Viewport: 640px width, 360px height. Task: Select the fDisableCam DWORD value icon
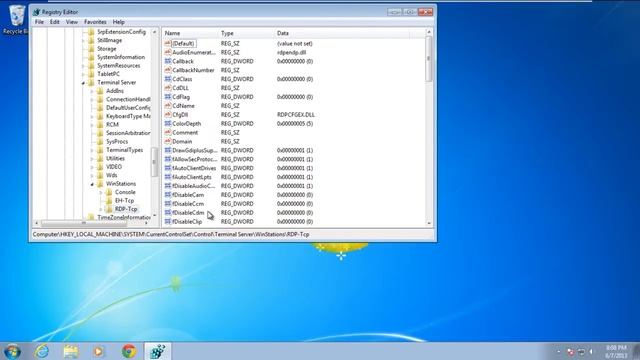167,195
